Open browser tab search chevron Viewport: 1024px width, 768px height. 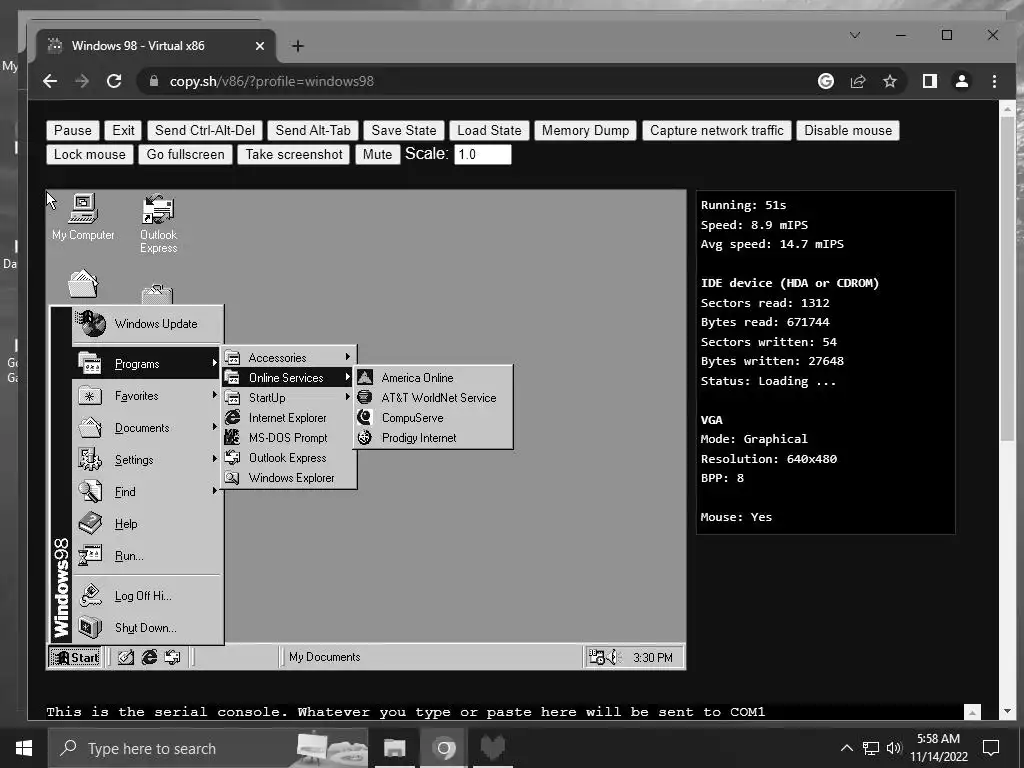tap(855, 35)
